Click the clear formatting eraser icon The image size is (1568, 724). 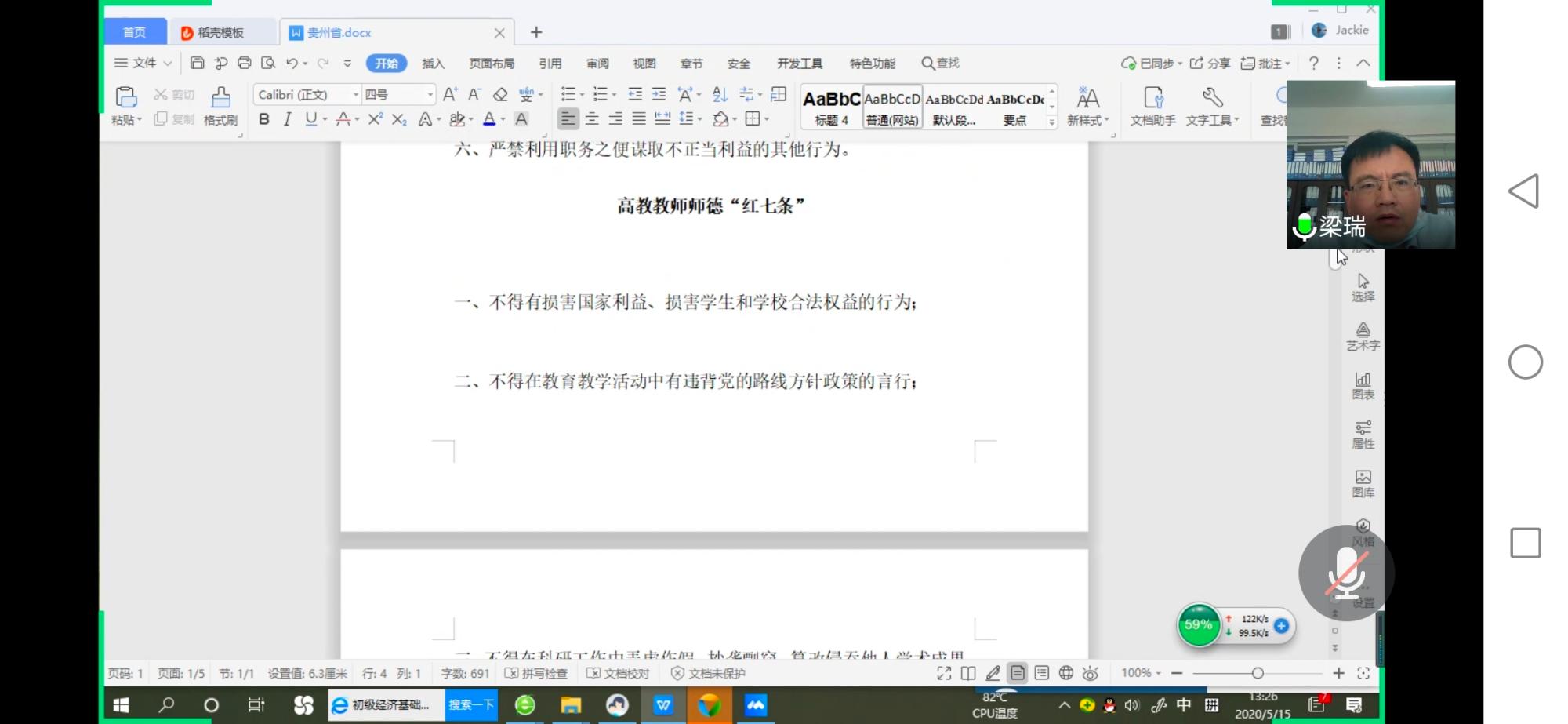pyautogui.click(x=500, y=95)
